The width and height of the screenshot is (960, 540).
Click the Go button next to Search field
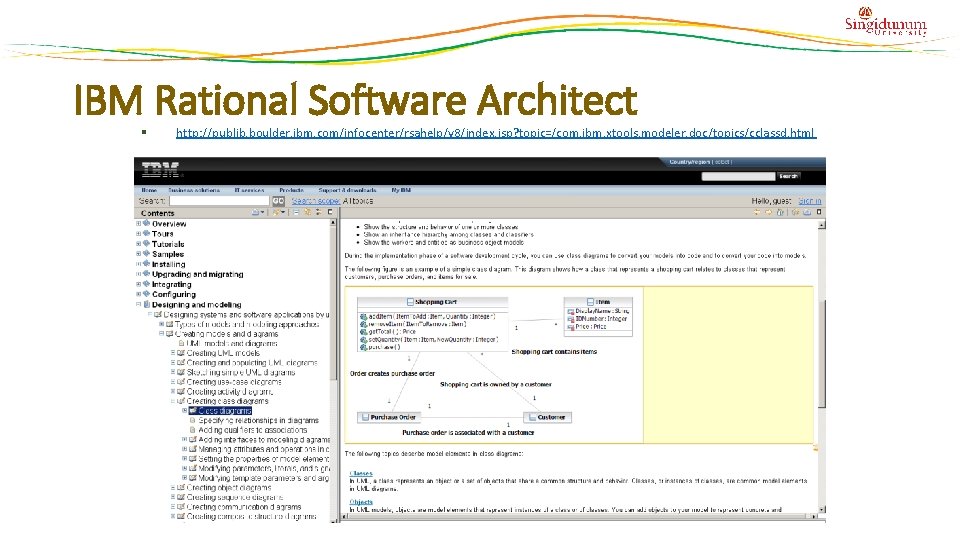point(279,201)
